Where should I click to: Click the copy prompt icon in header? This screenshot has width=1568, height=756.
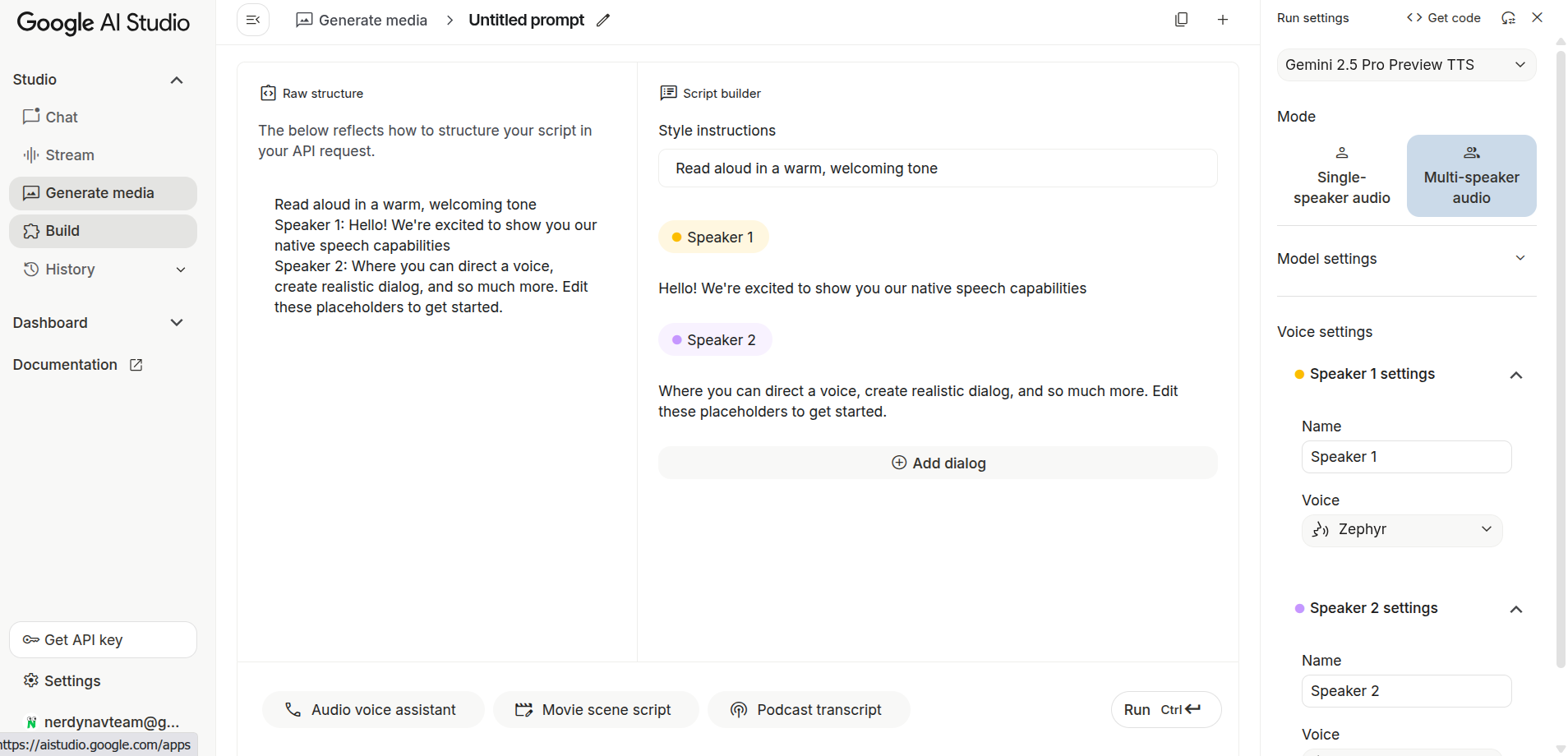[1181, 20]
